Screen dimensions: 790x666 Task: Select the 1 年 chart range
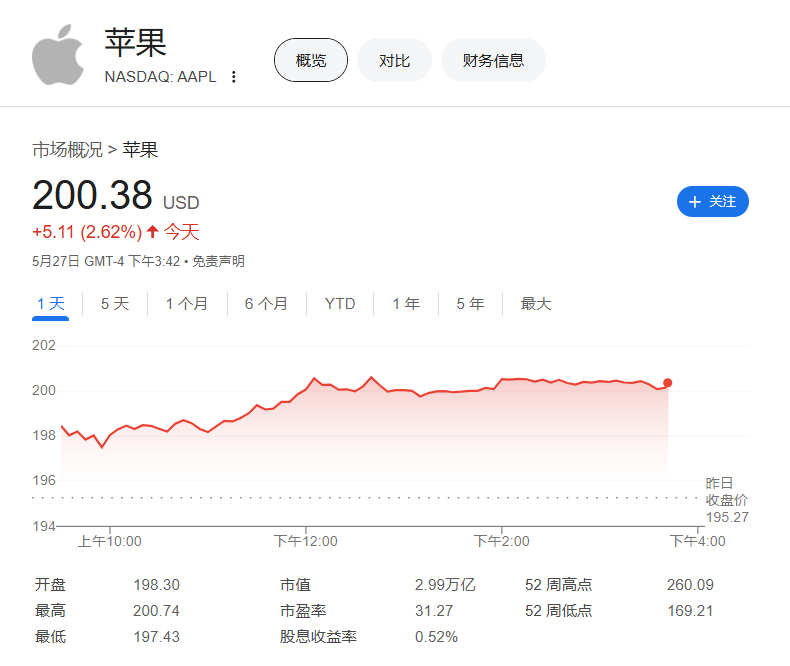point(406,304)
